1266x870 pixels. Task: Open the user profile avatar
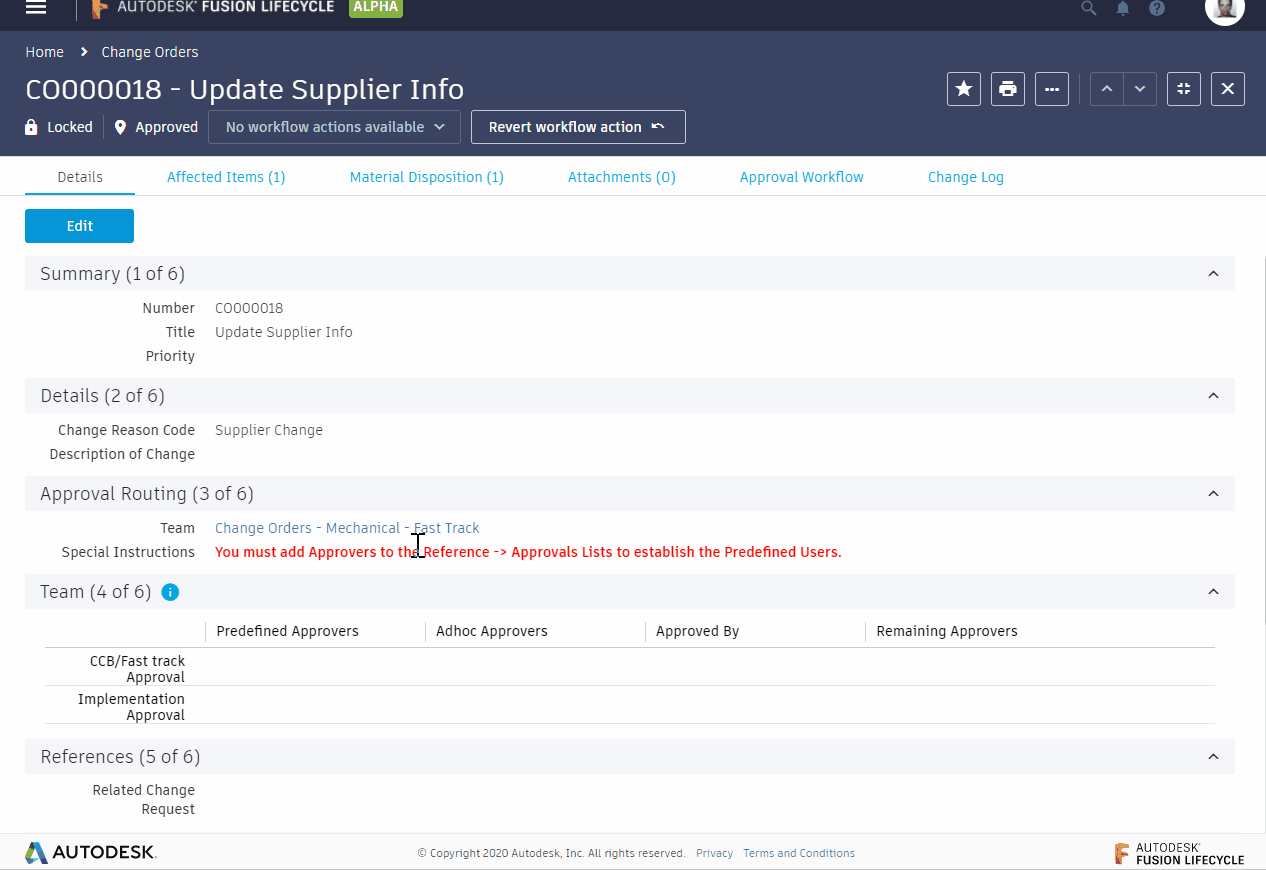(1225, 9)
